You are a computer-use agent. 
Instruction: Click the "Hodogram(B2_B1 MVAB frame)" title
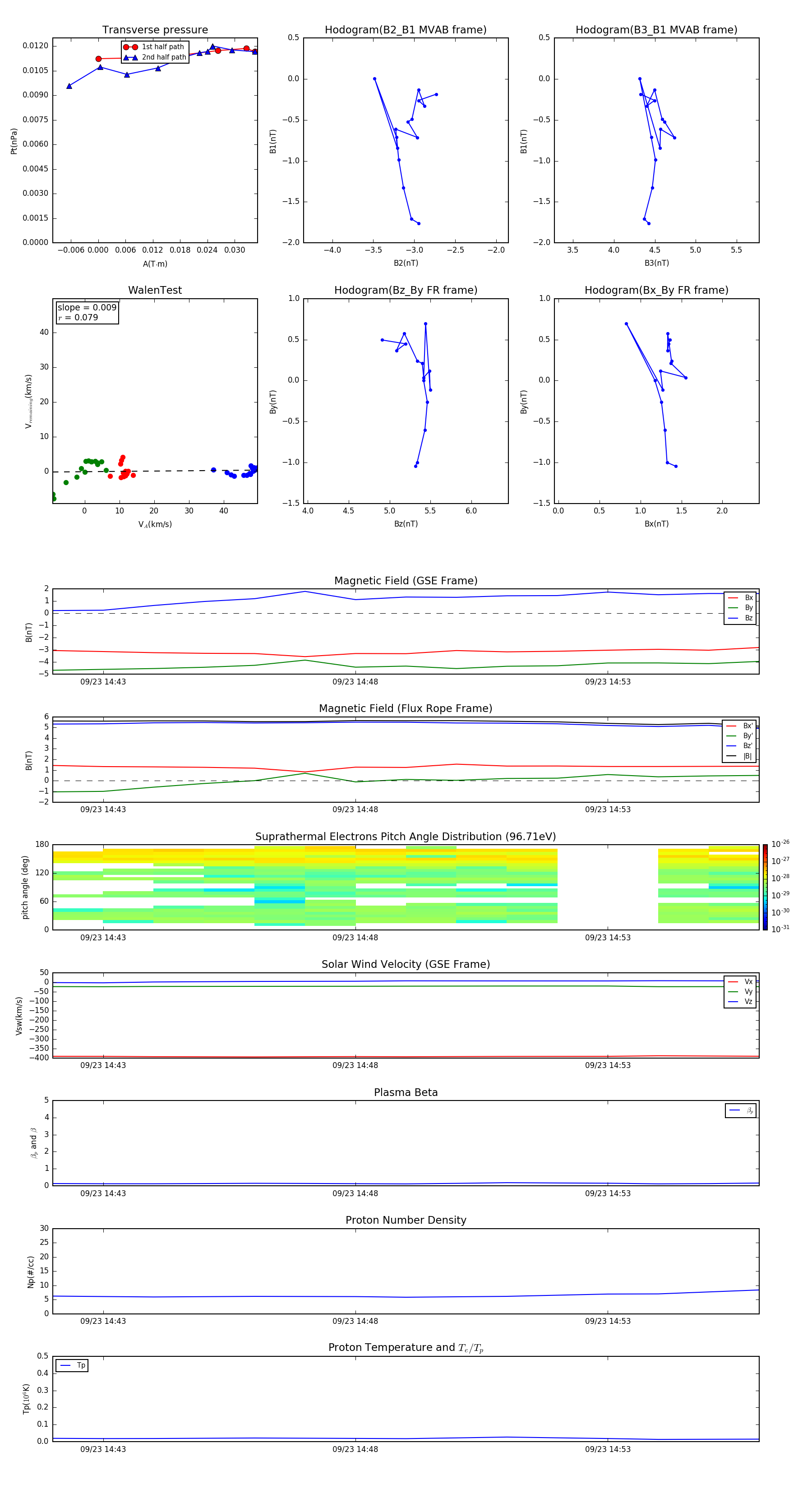(x=406, y=30)
